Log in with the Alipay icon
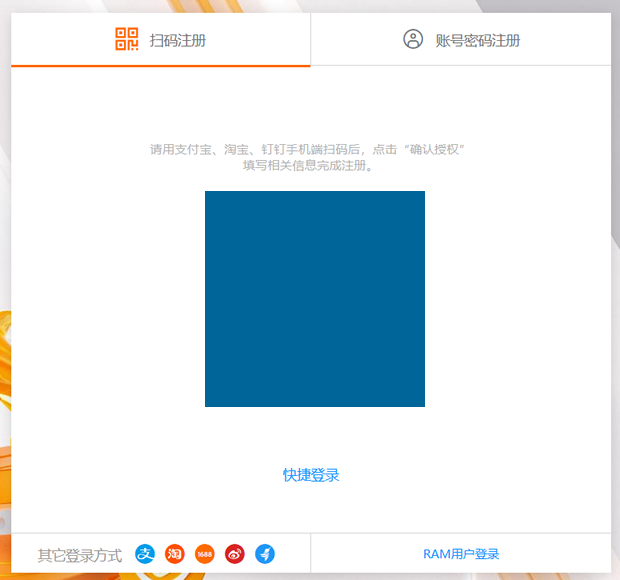 tap(145, 554)
